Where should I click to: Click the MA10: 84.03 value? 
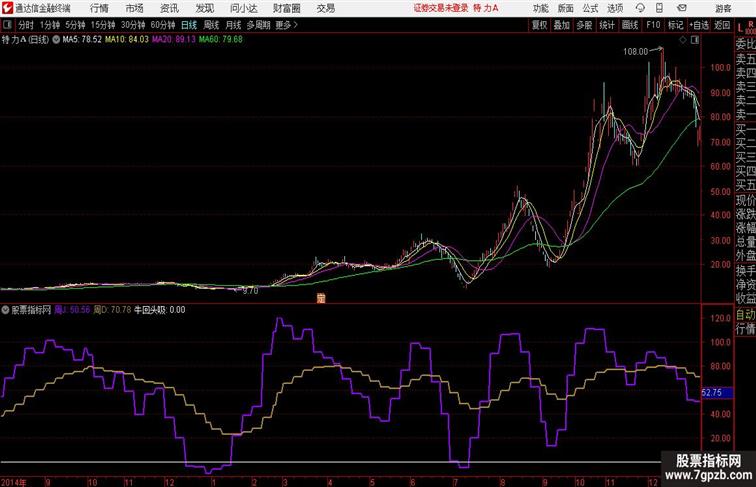127,40
